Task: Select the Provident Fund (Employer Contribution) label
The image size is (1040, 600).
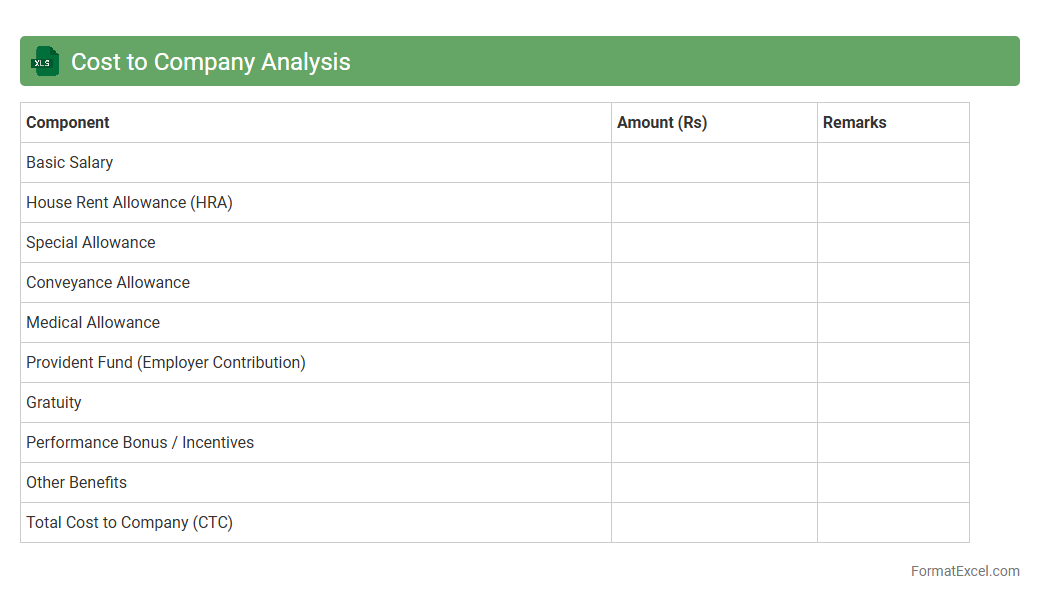Action: [166, 362]
